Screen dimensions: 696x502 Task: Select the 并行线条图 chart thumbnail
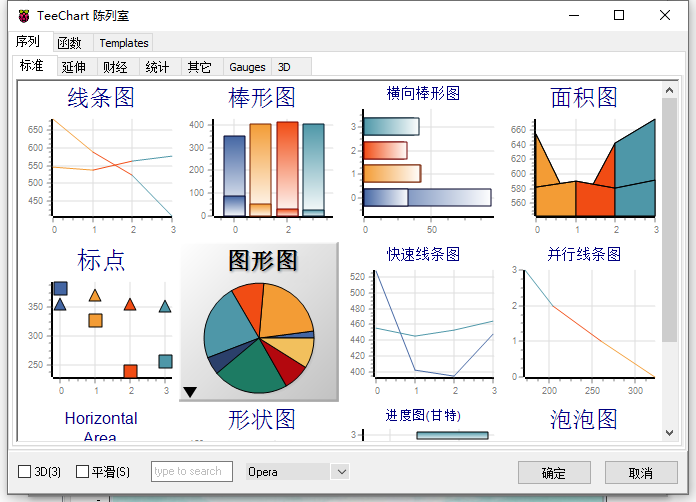tap(582, 322)
